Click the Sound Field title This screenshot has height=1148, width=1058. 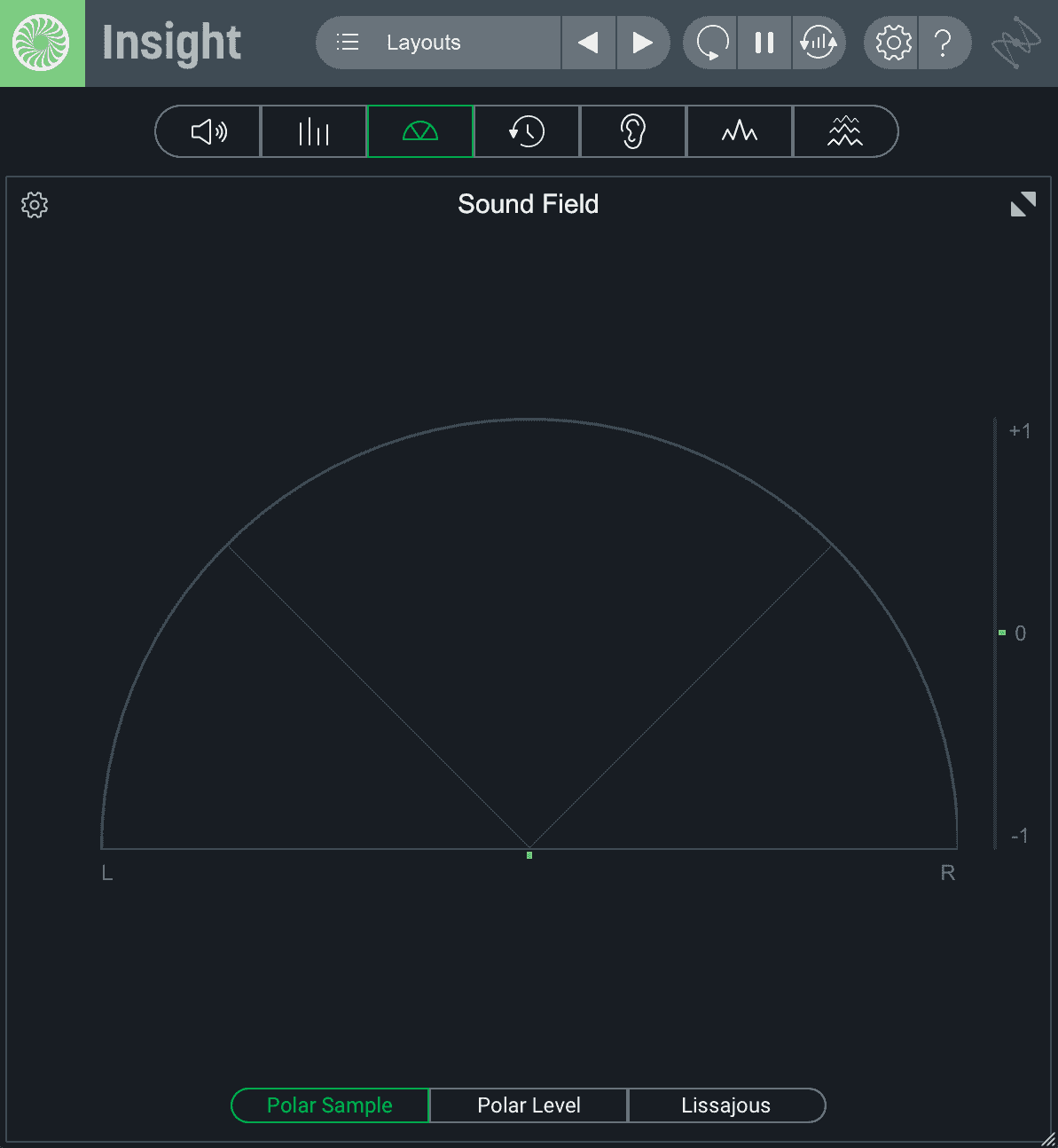528,204
